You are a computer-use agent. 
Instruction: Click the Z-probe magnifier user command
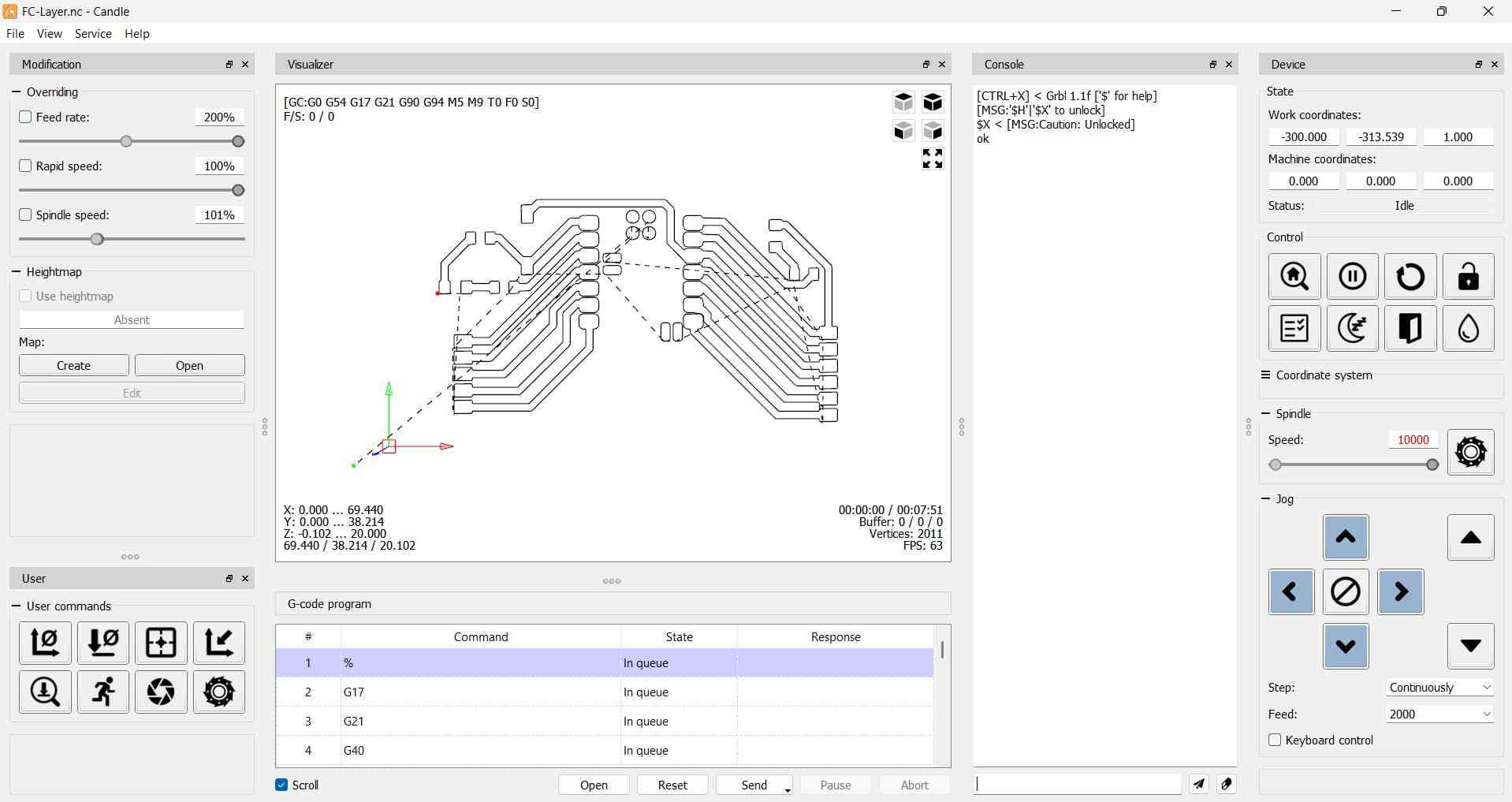45,692
